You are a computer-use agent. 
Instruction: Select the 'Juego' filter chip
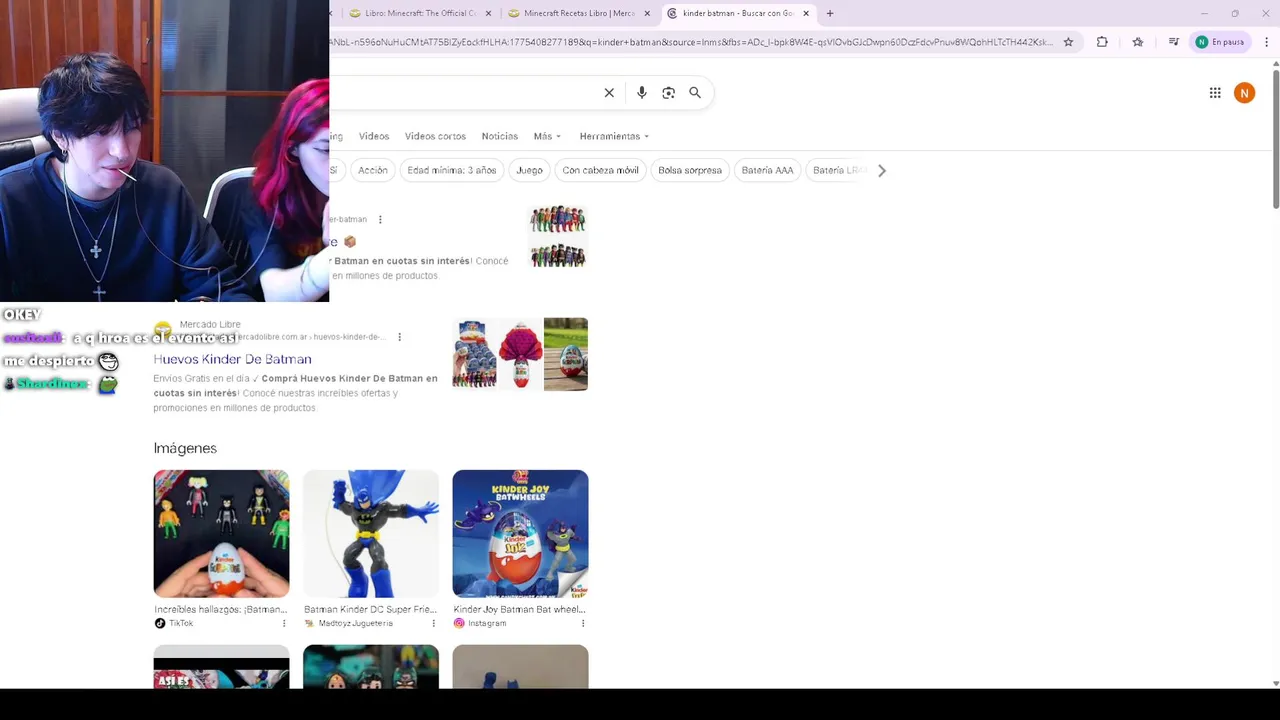(x=529, y=170)
